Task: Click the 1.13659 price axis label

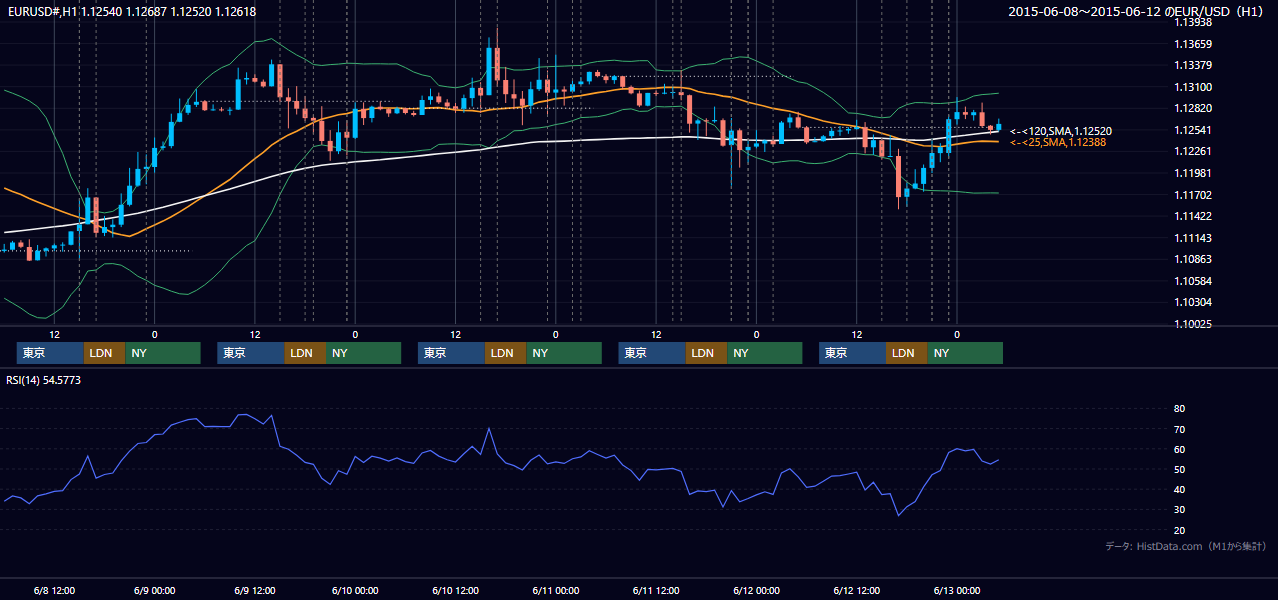Action: pyautogui.click(x=1193, y=44)
